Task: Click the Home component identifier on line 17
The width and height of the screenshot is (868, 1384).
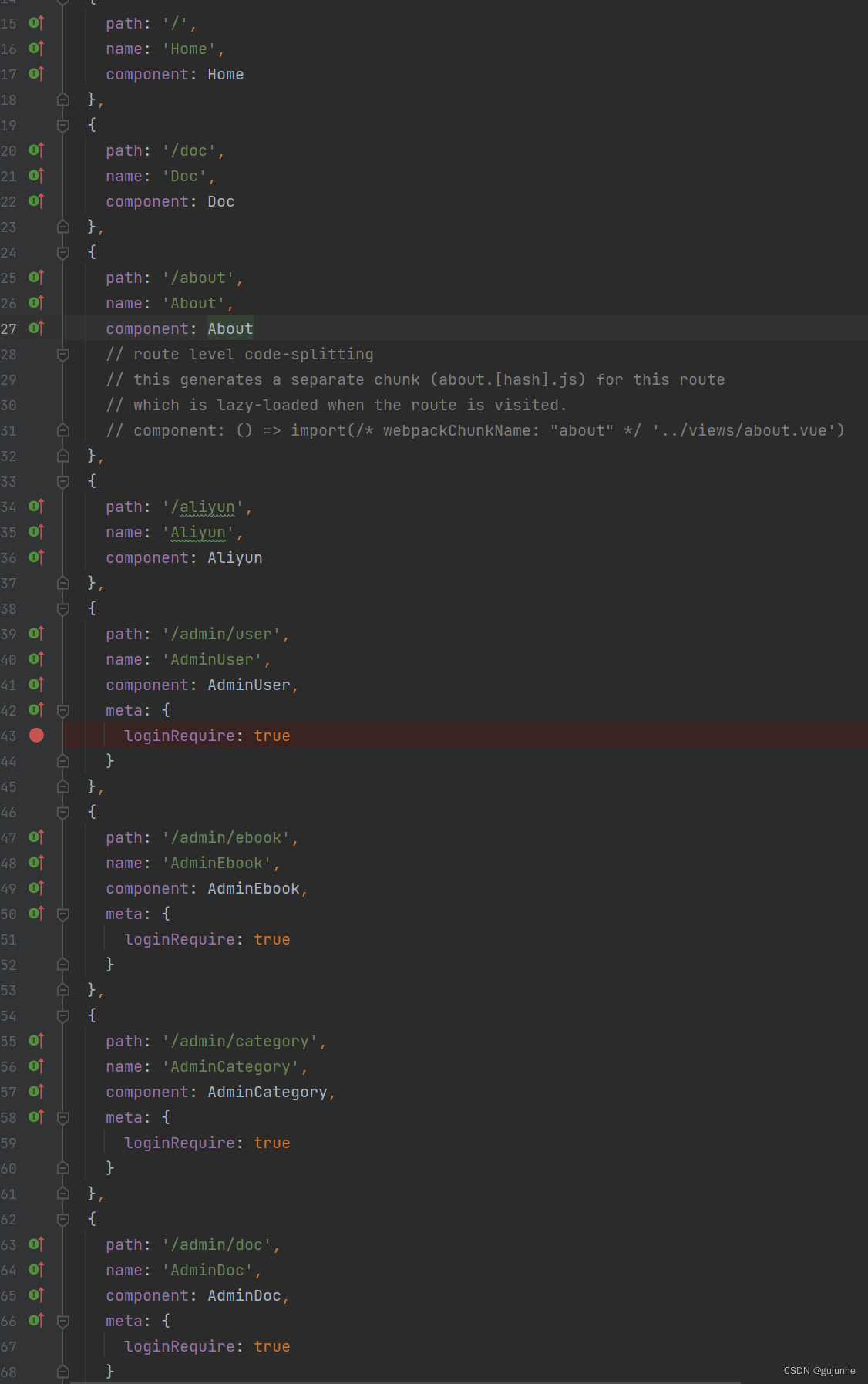Action: pos(226,75)
